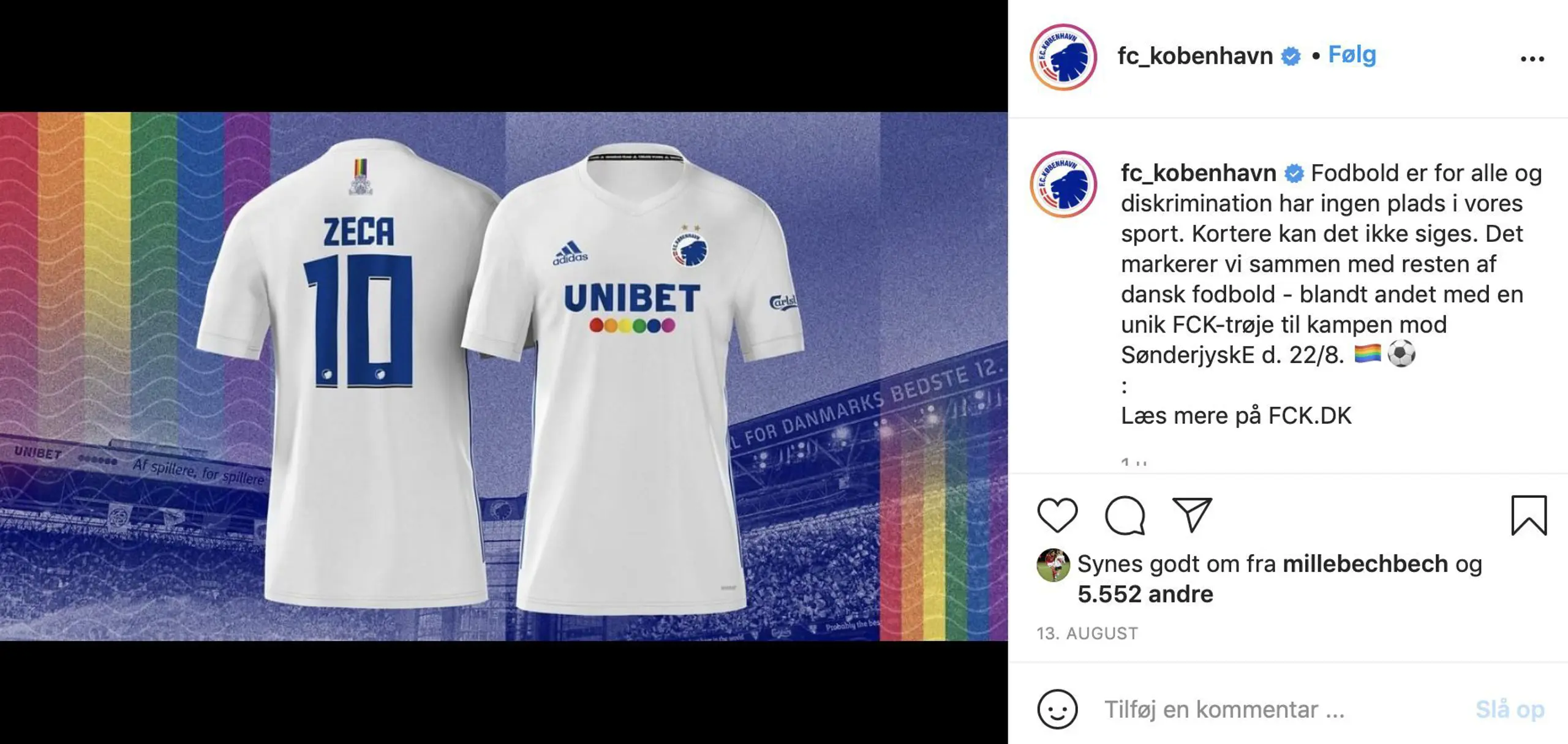Share the post with the paper plane icon
Screen dimensions: 1568x744
(x=1192, y=514)
